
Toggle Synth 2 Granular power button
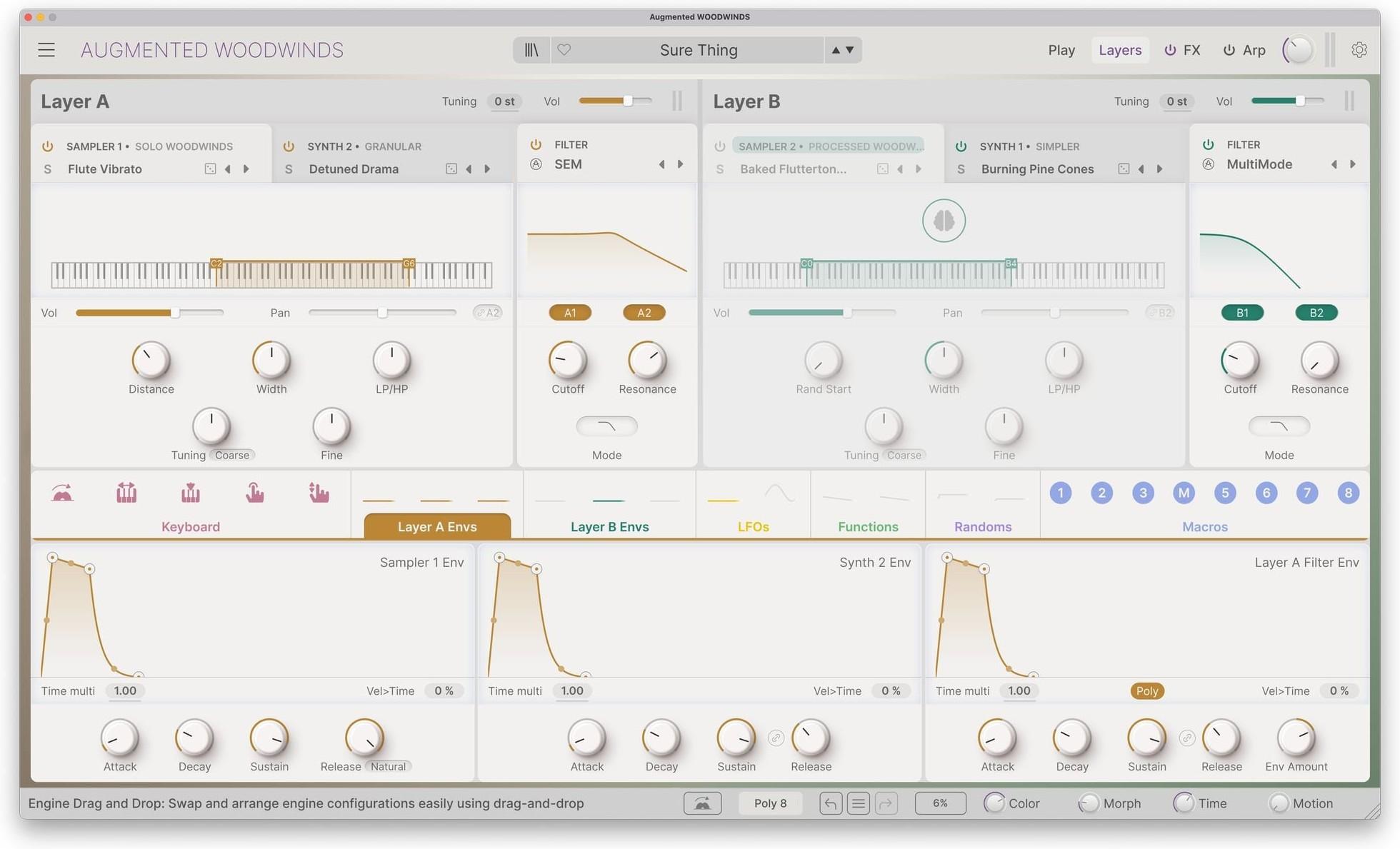[289, 146]
